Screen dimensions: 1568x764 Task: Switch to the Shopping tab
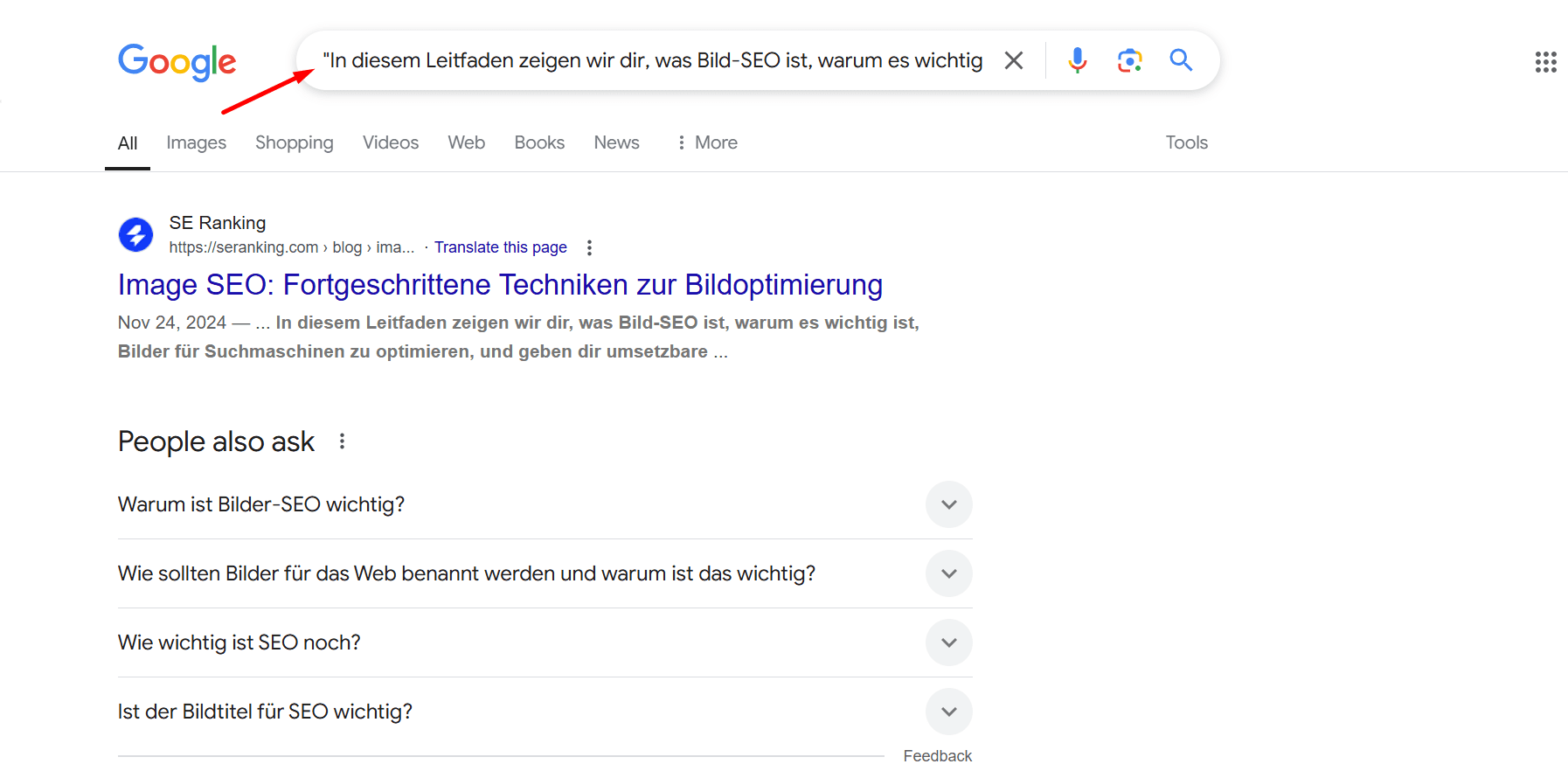click(295, 142)
